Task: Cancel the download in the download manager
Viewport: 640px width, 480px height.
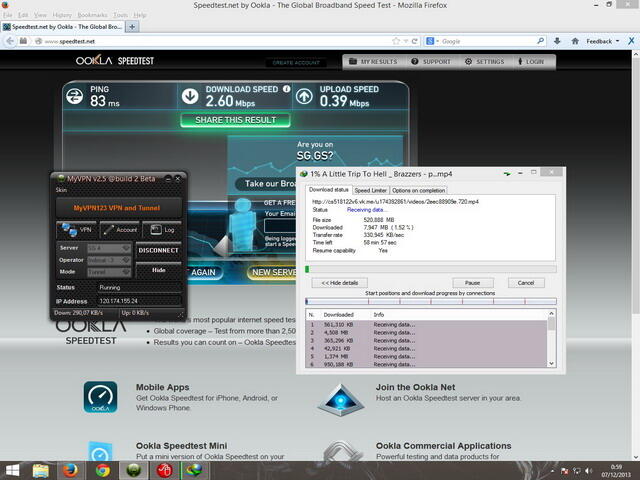Action: 526,283
